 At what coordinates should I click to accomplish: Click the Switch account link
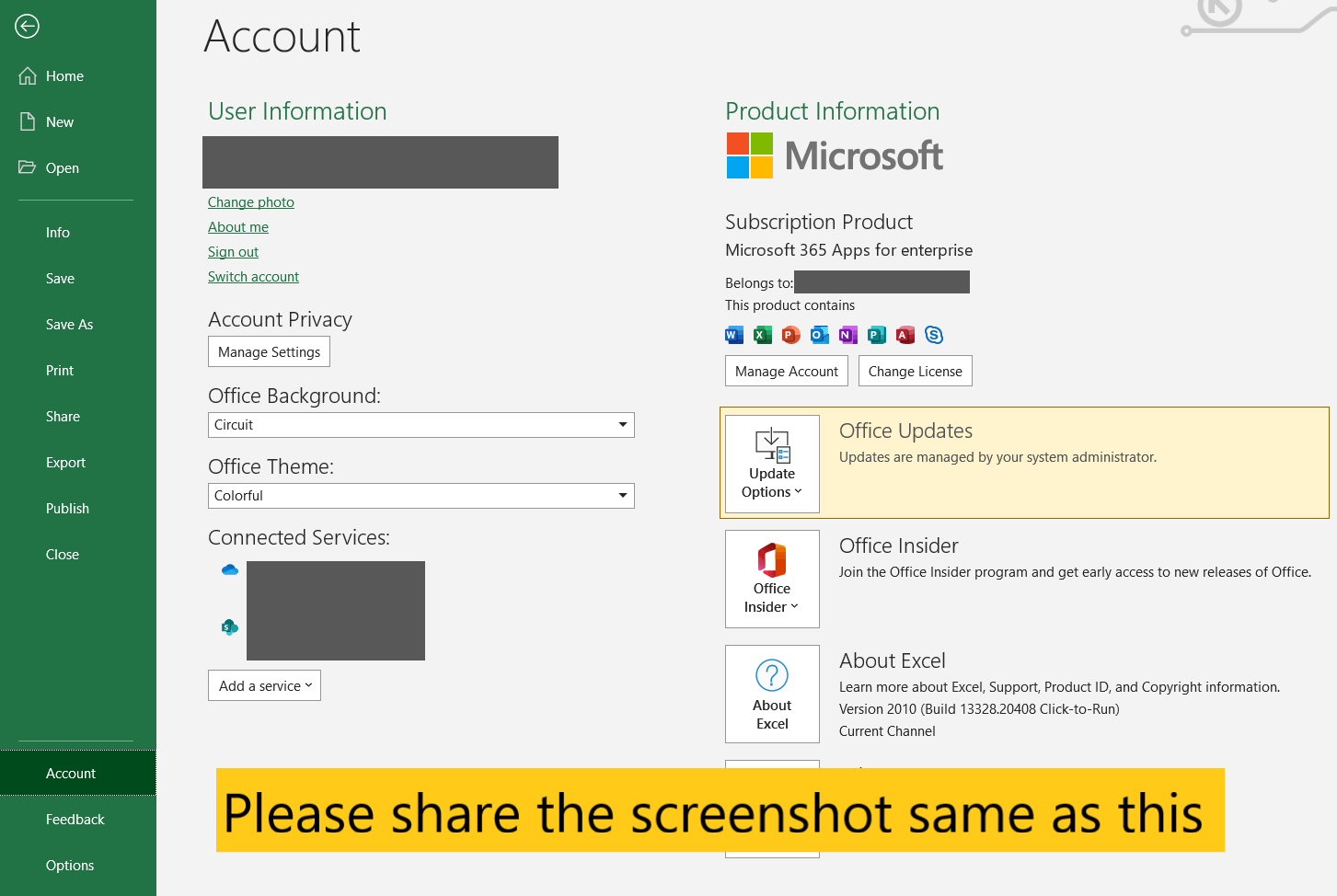[x=253, y=277]
